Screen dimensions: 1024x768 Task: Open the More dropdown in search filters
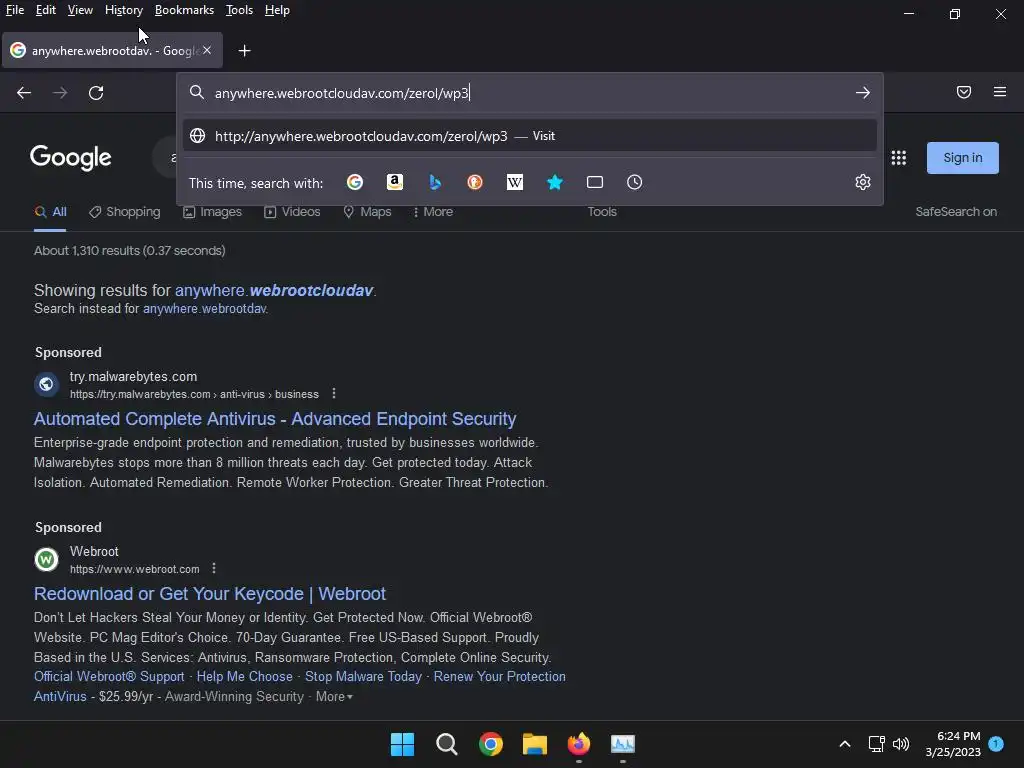point(433,212)
